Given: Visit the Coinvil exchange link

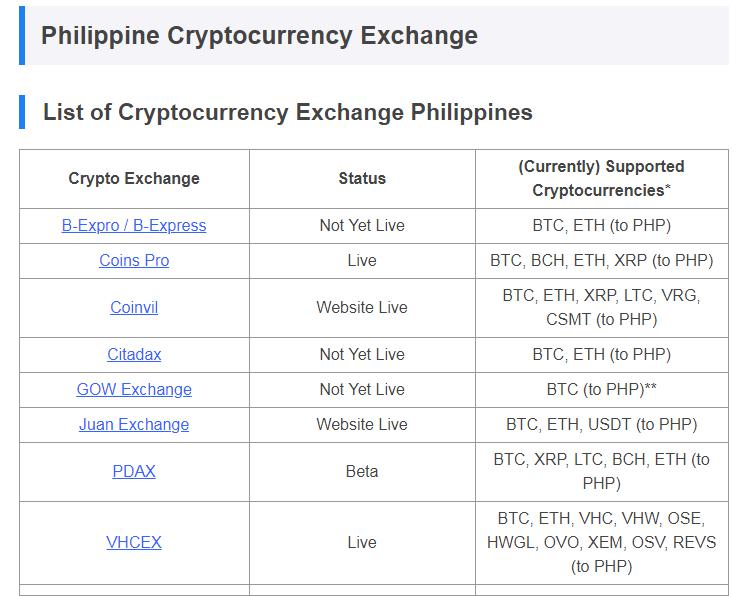Looking at the screenshot, I should click(134, 307).
